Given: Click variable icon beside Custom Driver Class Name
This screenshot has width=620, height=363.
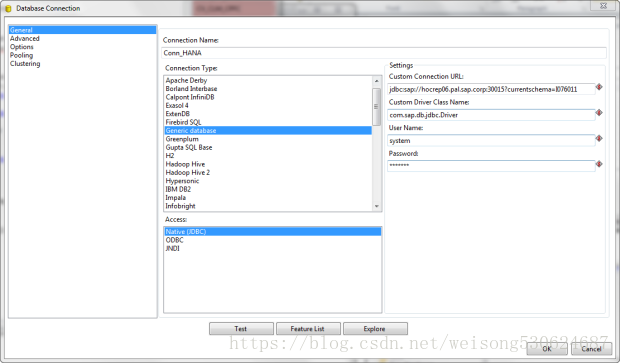Looking at the screenshot, I should point(599,113).
